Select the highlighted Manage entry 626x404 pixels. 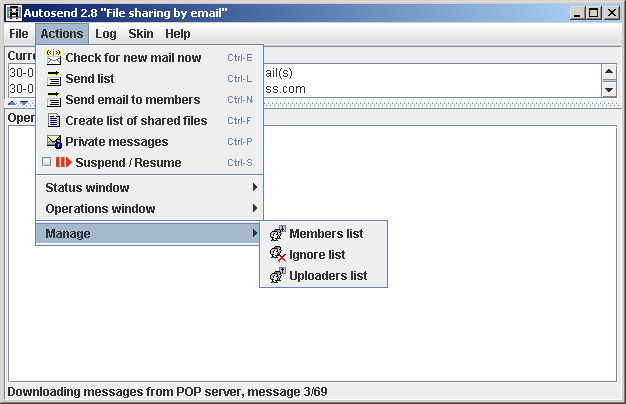149,234
